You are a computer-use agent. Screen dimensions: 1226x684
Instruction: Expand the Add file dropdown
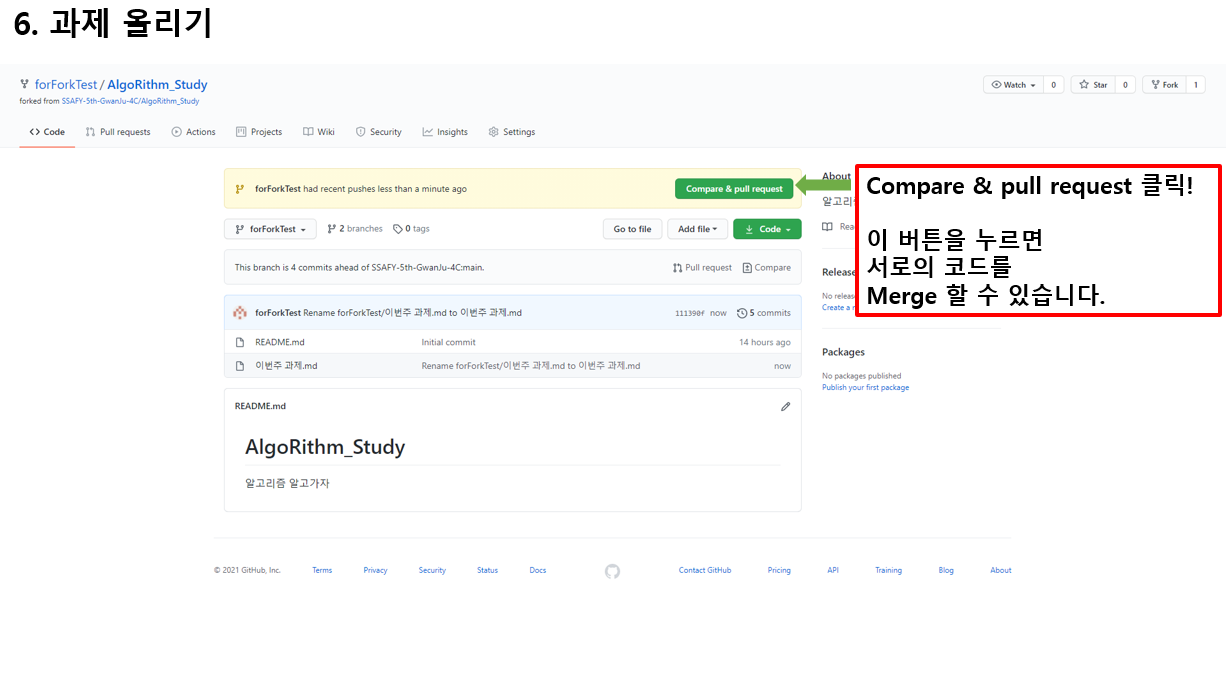pos(697,228)
